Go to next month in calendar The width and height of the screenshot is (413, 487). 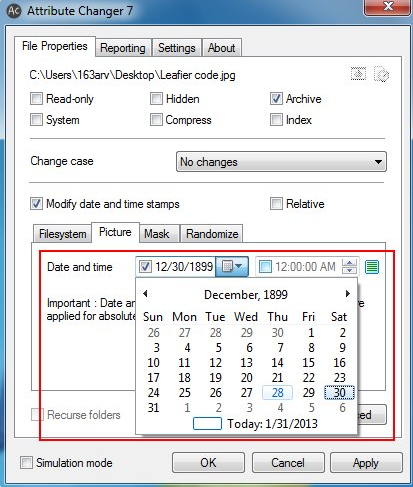coord(348,294)
